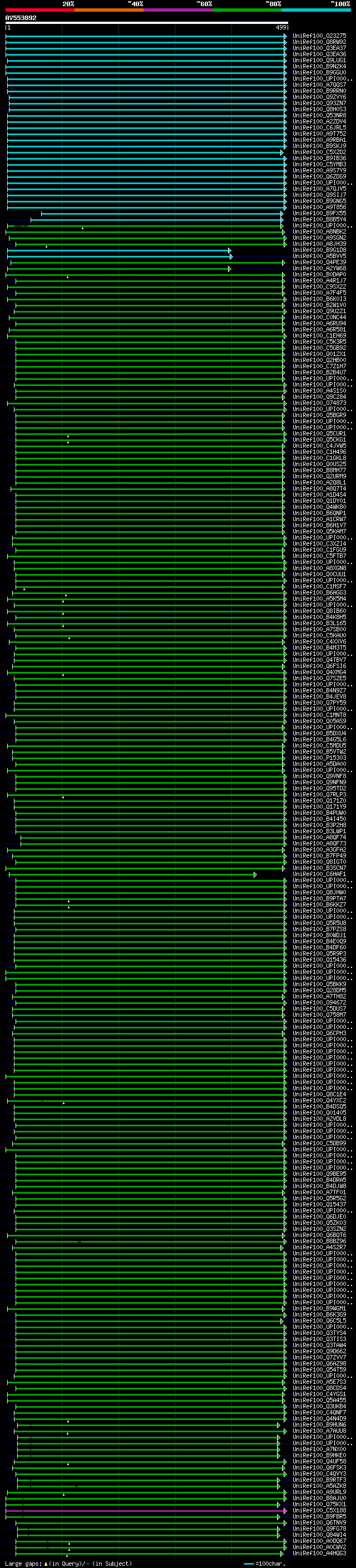Select hit UniRef100_C9SX22
The width and height of the screenshot is (356, 1568).
click(319, 286)
